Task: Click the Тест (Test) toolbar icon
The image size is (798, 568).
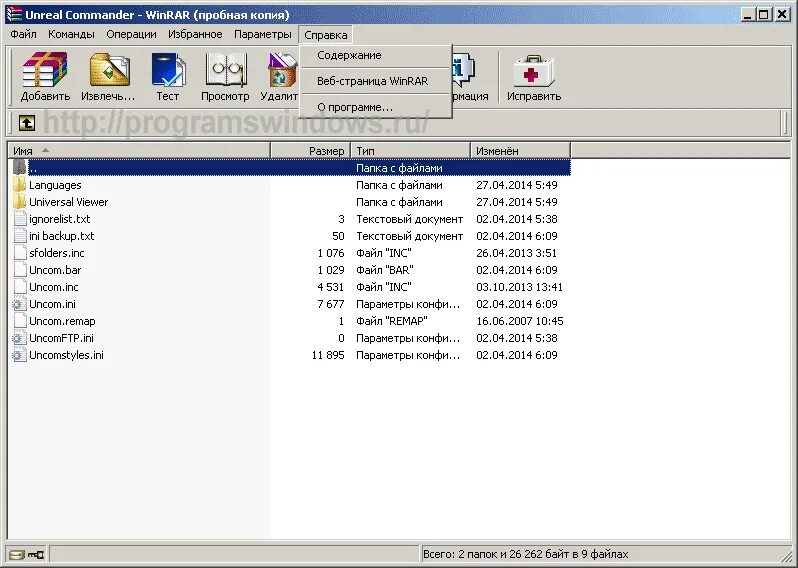Action: click(168, 69)
